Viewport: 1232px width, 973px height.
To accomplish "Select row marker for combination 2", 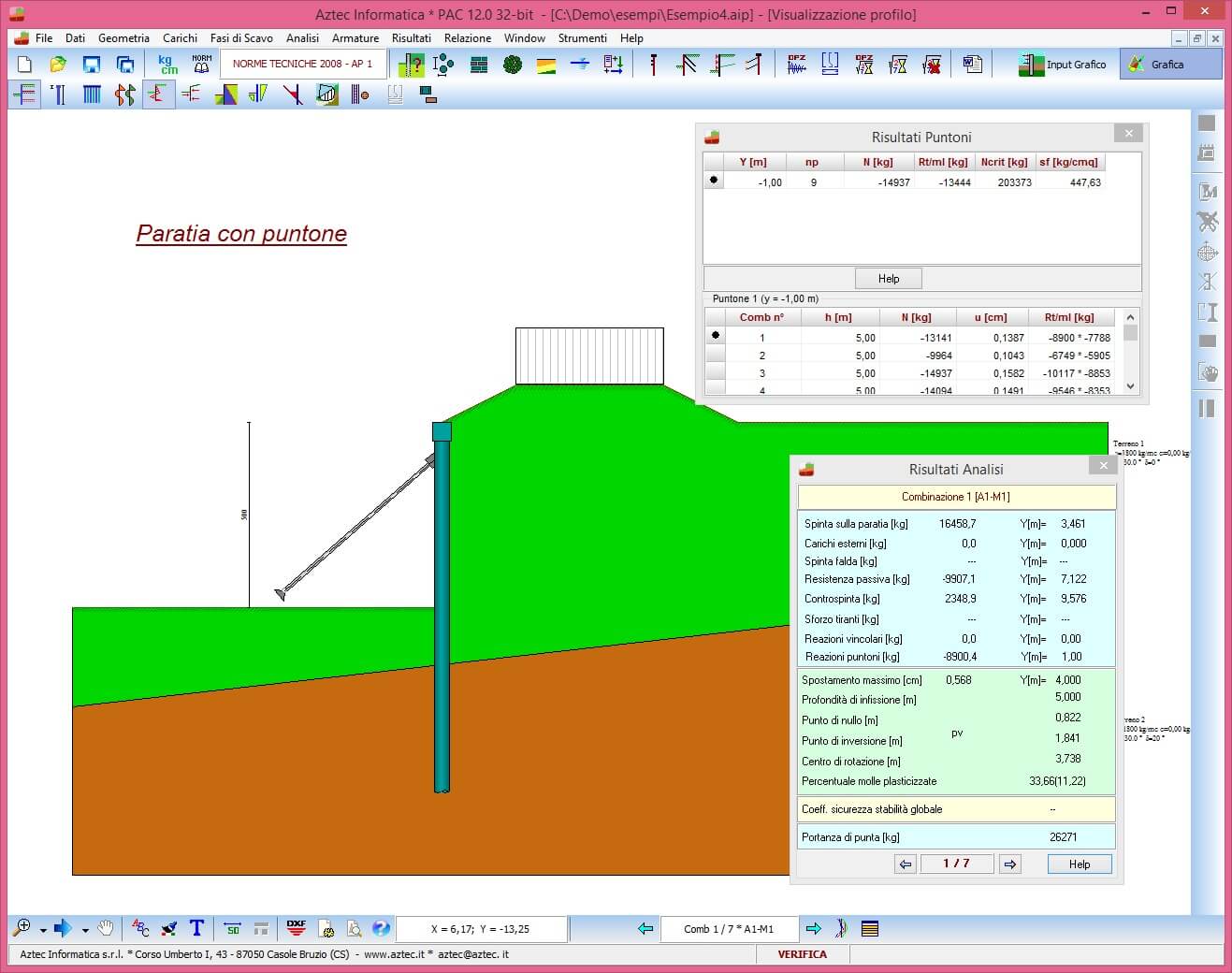I will pyautogui.click(x=716, y=356).
